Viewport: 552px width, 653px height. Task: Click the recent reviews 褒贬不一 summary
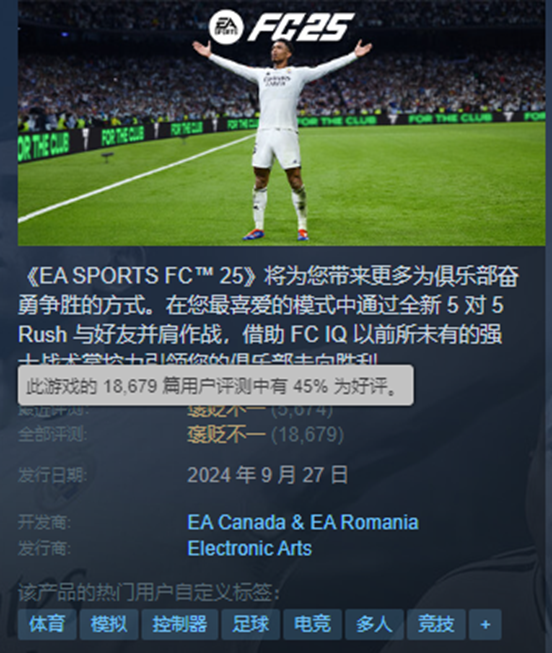coord(226,410)
